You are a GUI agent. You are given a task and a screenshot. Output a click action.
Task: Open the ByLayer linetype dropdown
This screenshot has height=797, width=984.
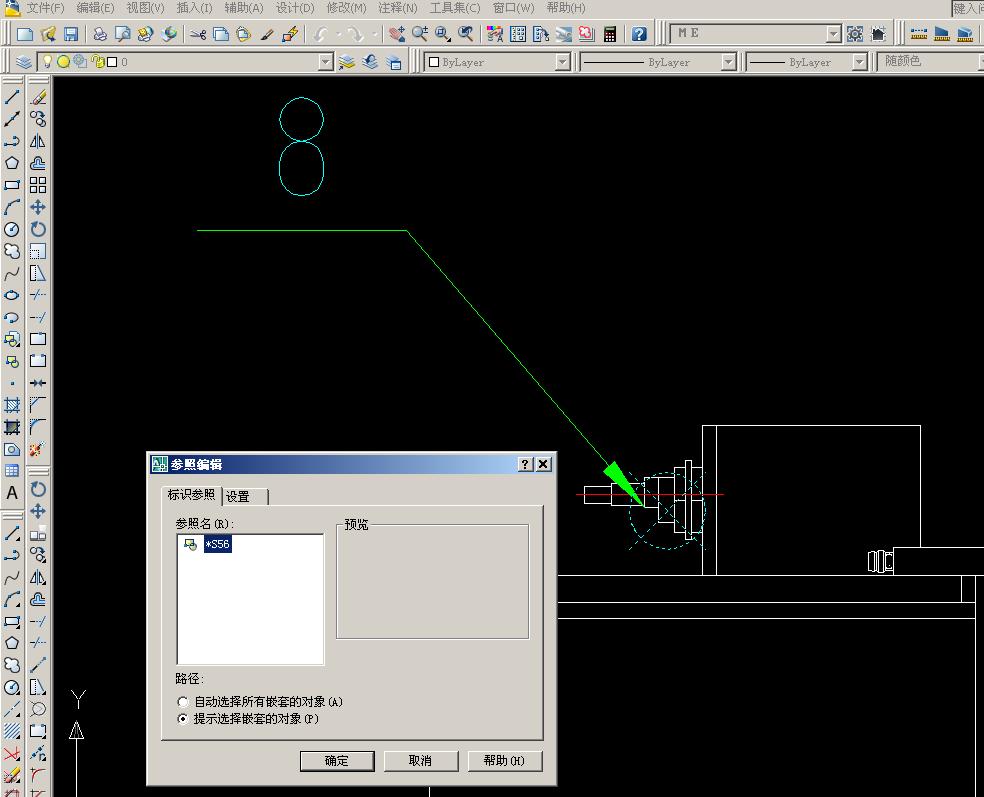pyautogui.click(x=728, y=62)
